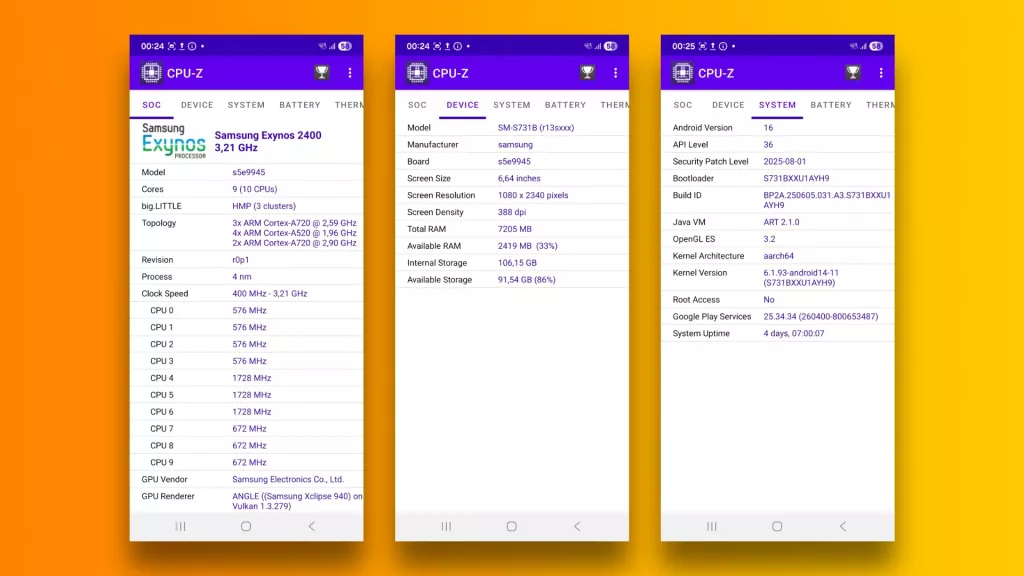Screen dimensions: 1024x576
Task: Tap the Google Play Services version value
Action: 821,317
